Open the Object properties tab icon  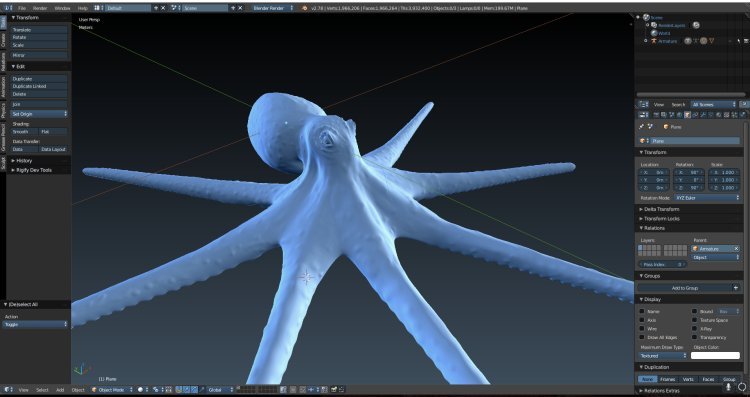pos(687,115)
